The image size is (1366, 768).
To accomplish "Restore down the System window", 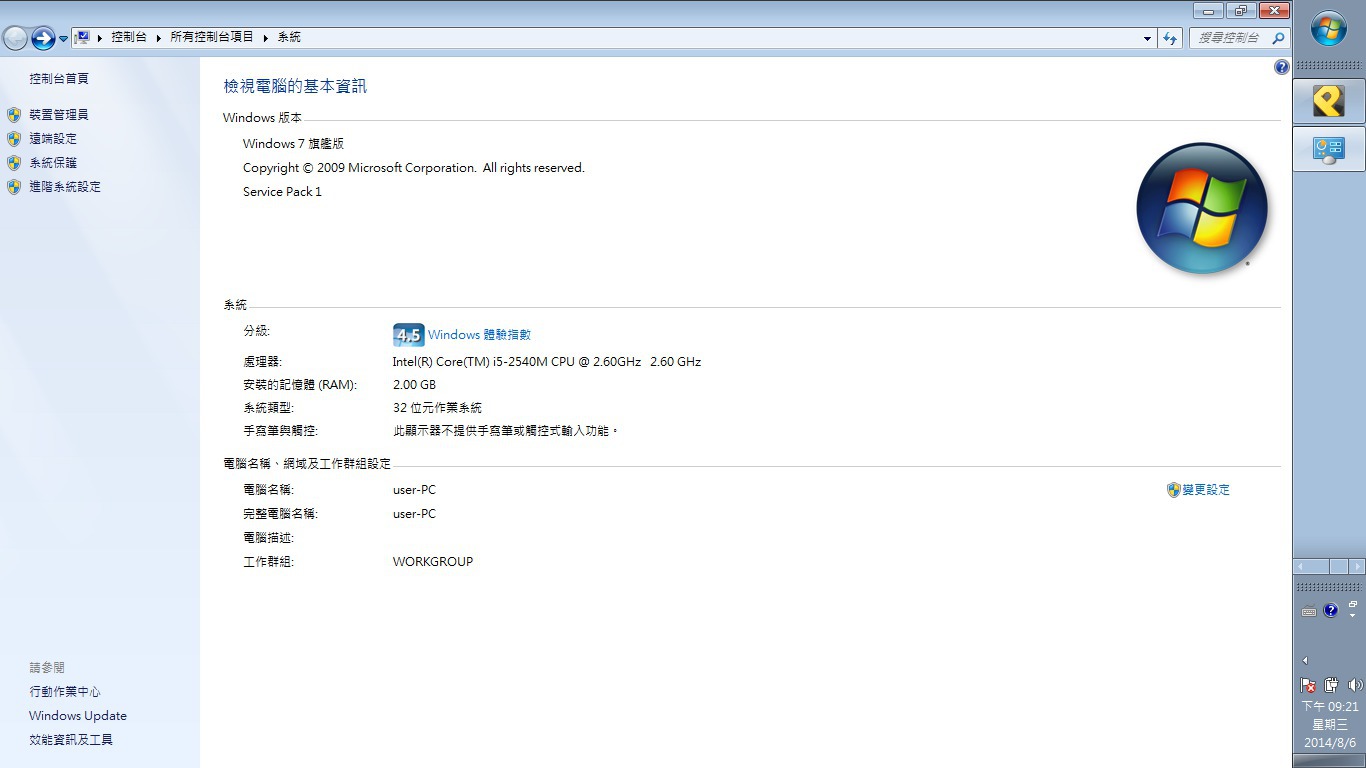I will [1241, 11].
